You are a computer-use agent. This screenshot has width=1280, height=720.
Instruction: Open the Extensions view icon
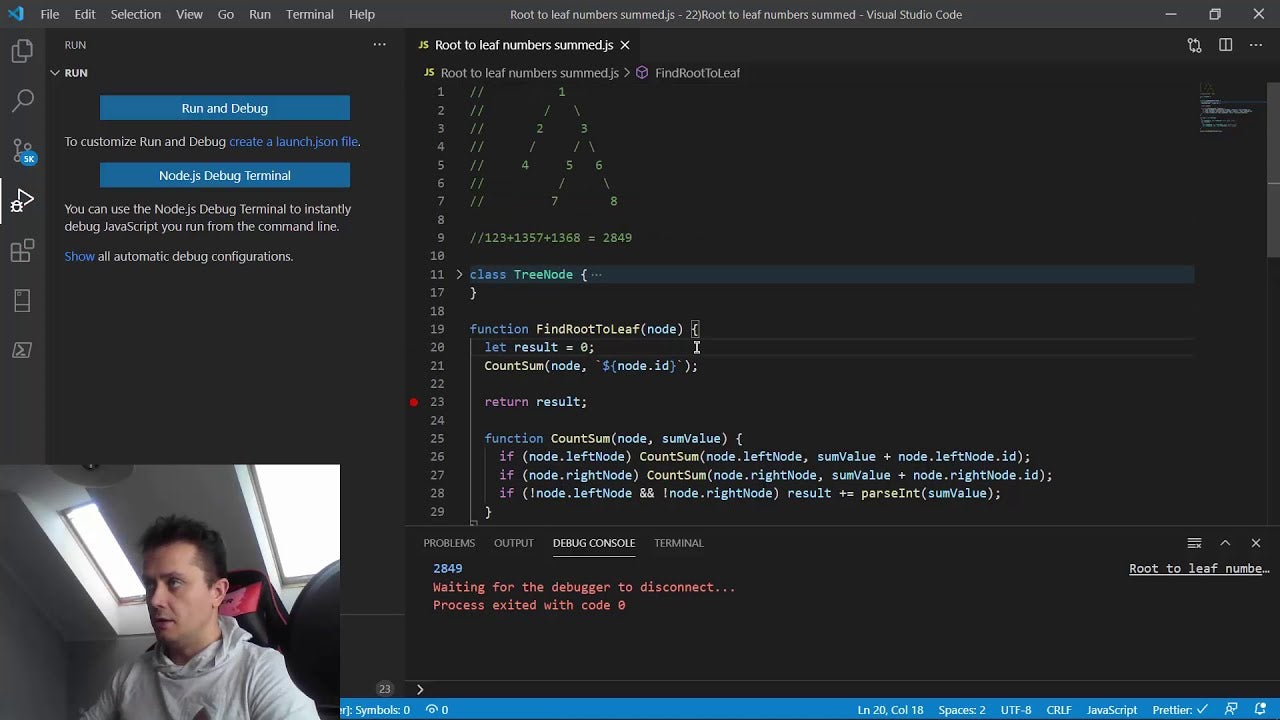(x=22, y=250)
